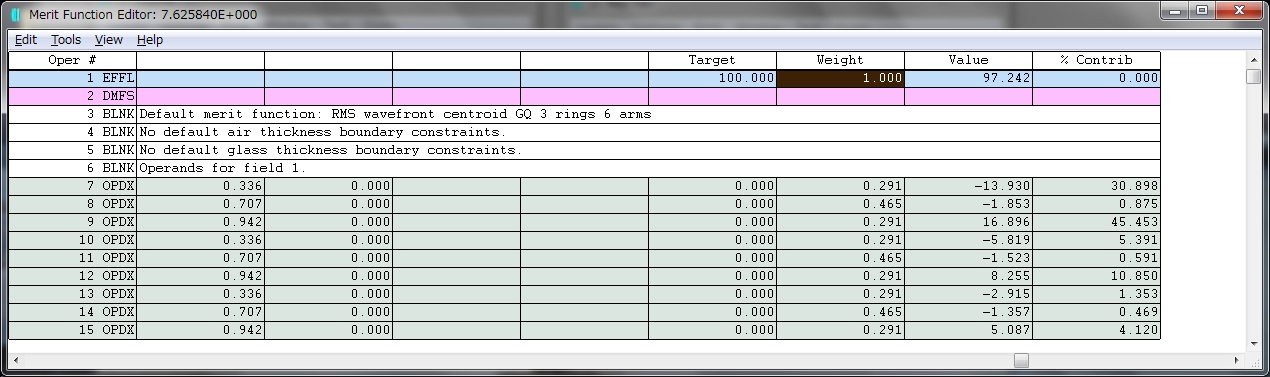
Task: Click contribution 1.353 in row 13
Action: pyautogui.click(x=1096, y=294)
